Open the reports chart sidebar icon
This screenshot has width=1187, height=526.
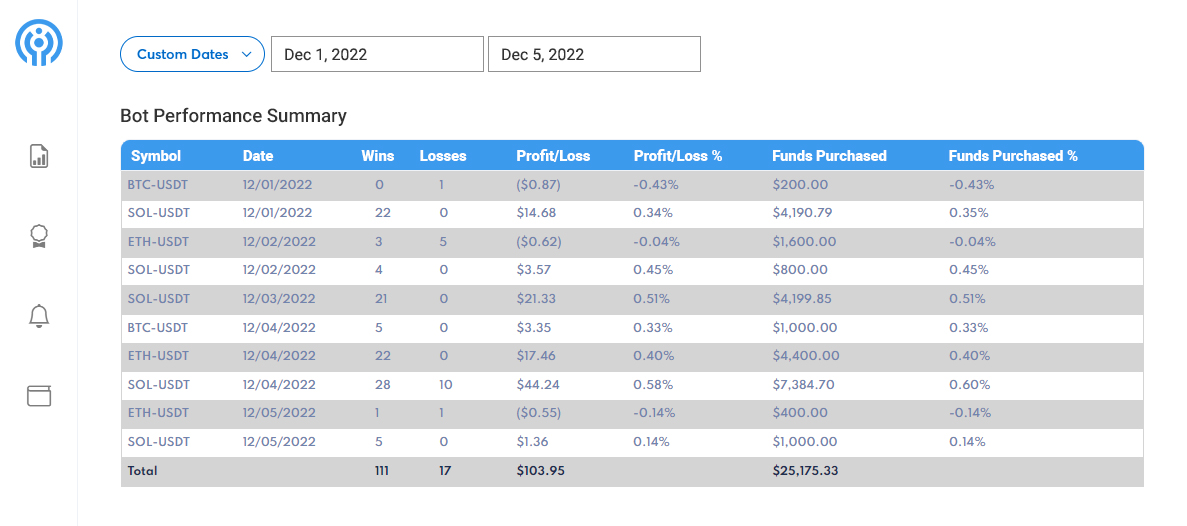39,156
